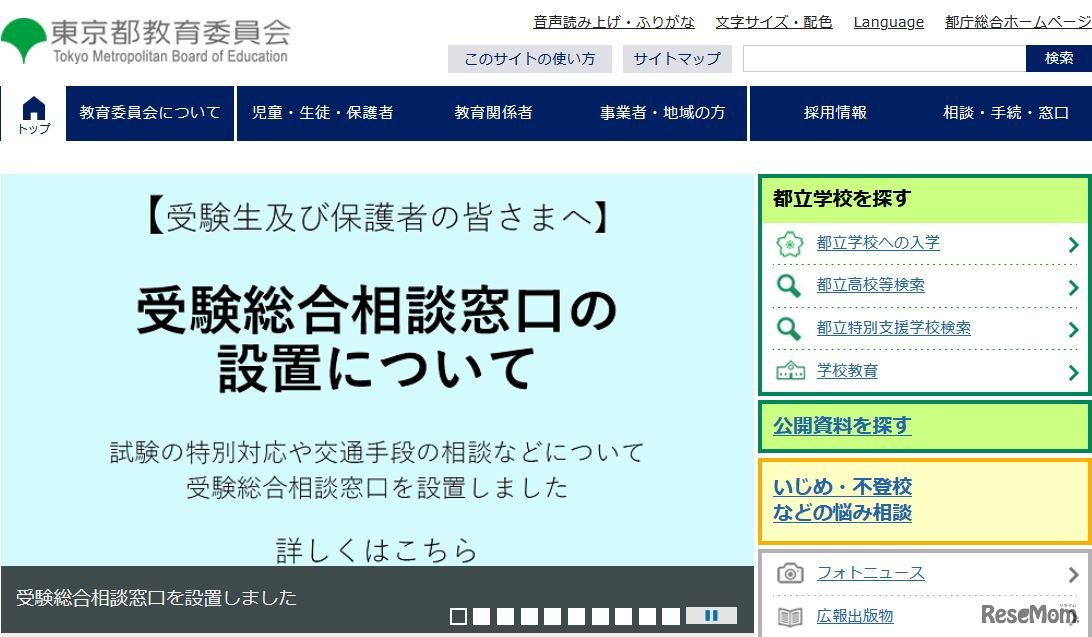Click the chevron on the 都立高校等検索 row

point(1073,287)
